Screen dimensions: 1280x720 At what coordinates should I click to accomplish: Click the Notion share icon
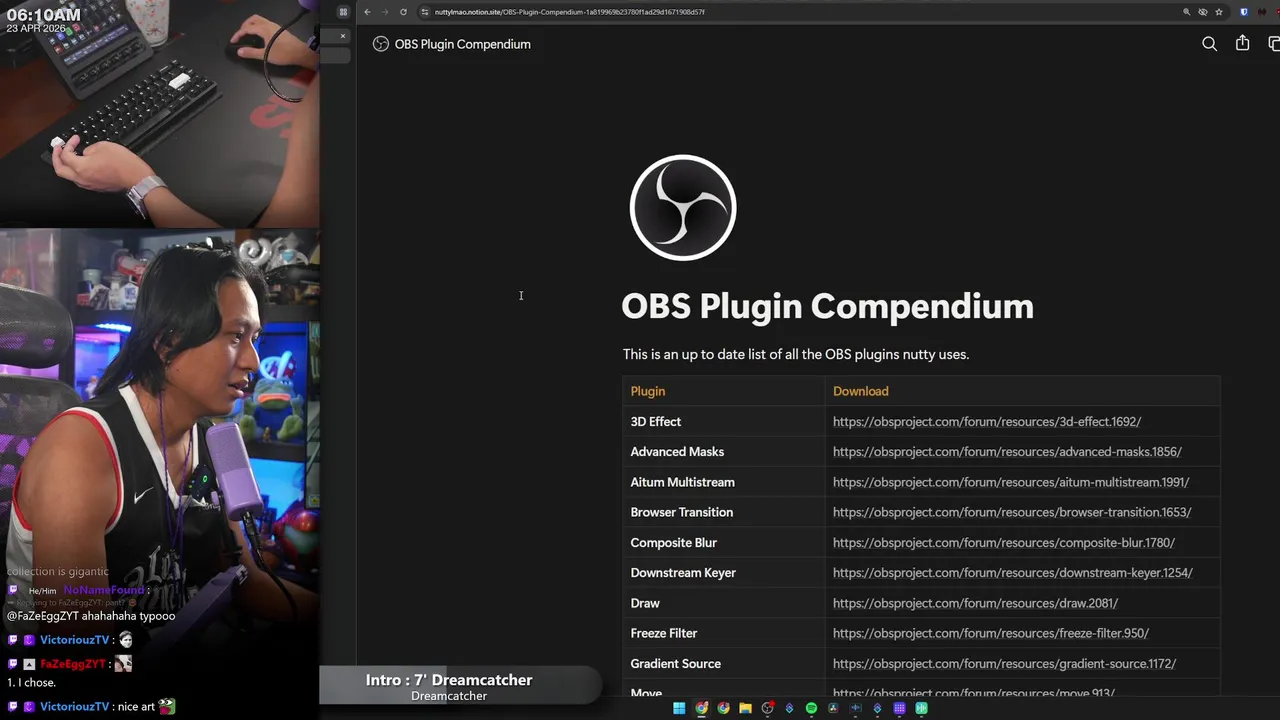click(1242, 43)
